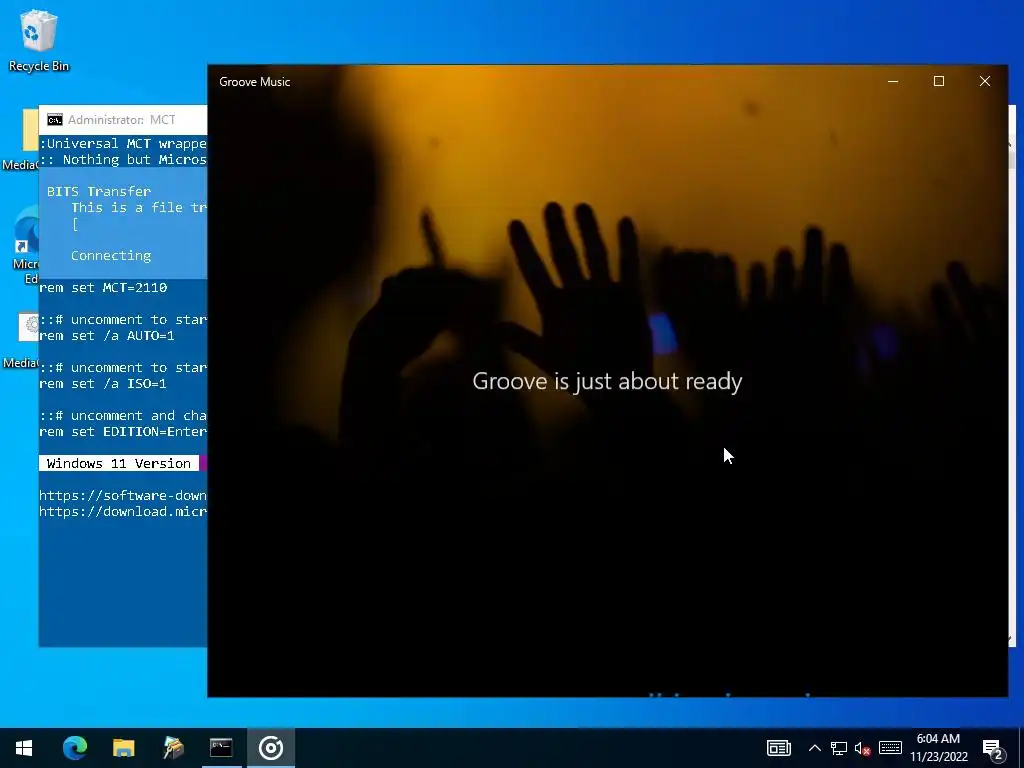Click 'rem set /a ISO=1' console line
The height and width of the screenshot is (768, 1024).
[103, 384]
